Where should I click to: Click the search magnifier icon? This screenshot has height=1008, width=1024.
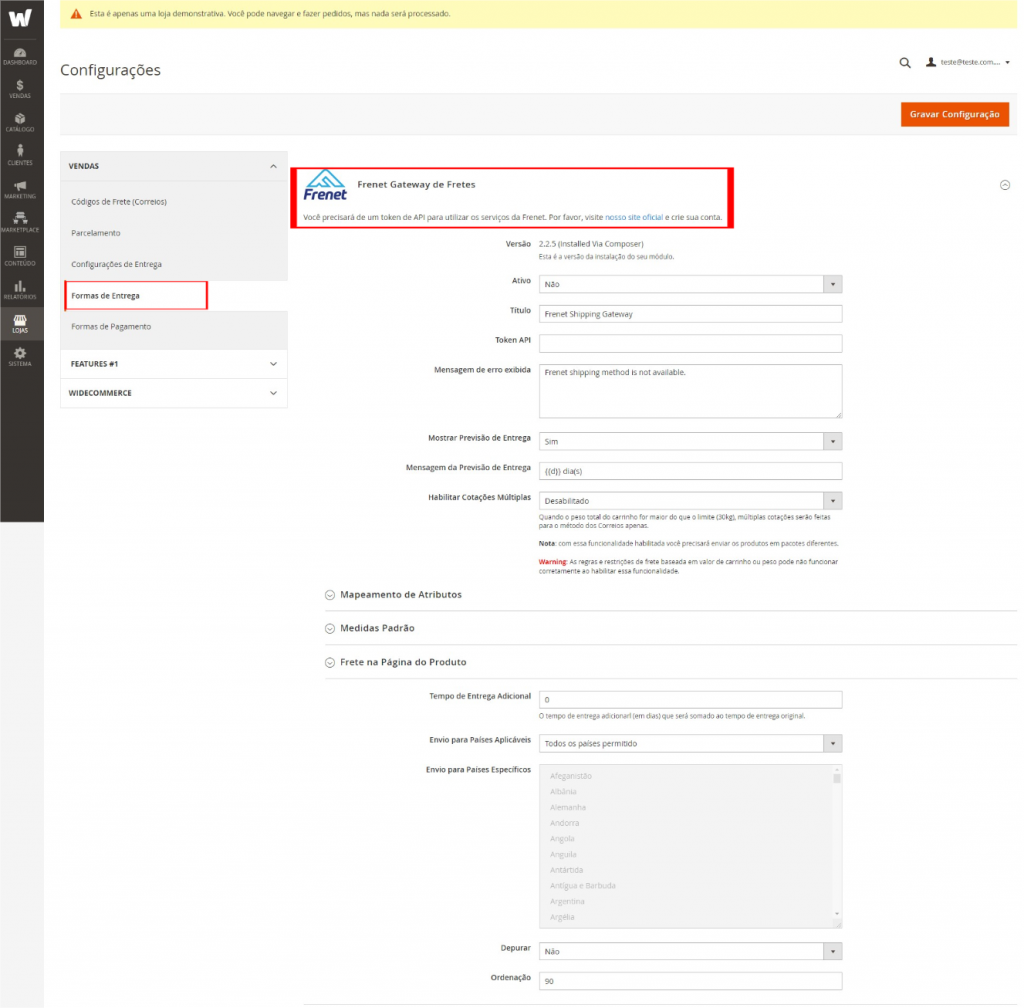click(x=904, y=63)
